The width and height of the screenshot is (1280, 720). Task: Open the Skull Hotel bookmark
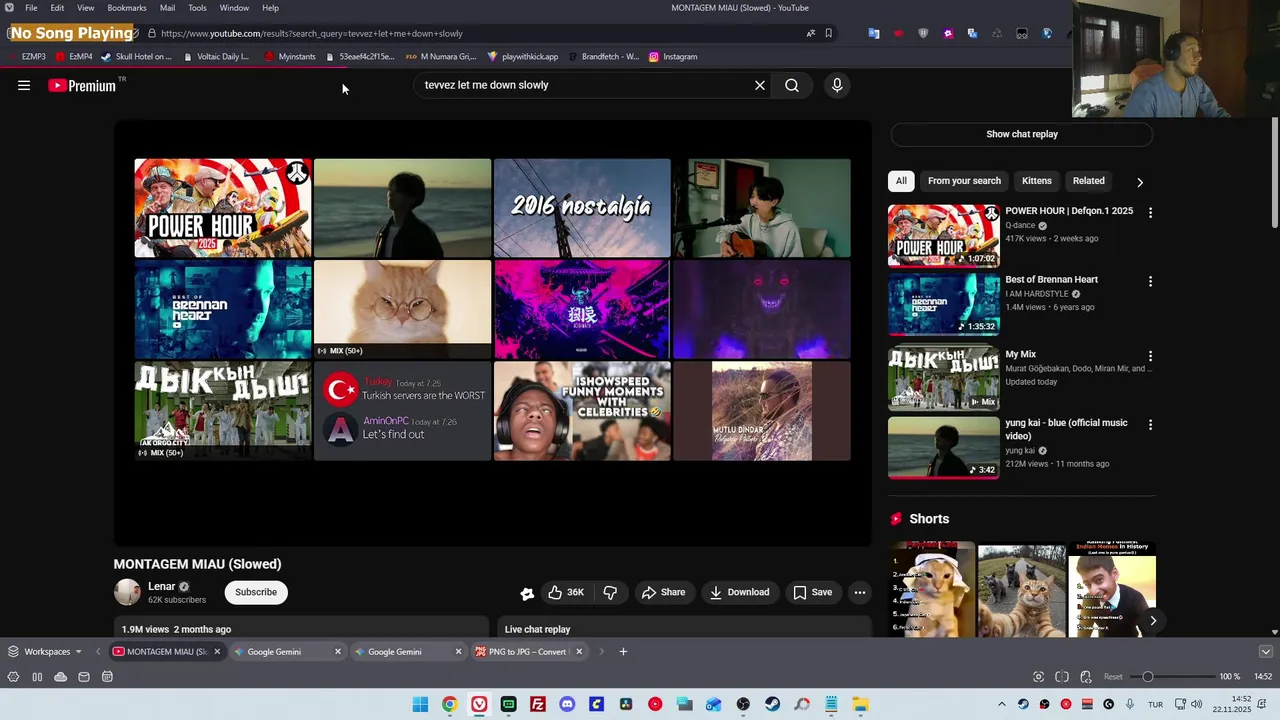tap(136, 57)
